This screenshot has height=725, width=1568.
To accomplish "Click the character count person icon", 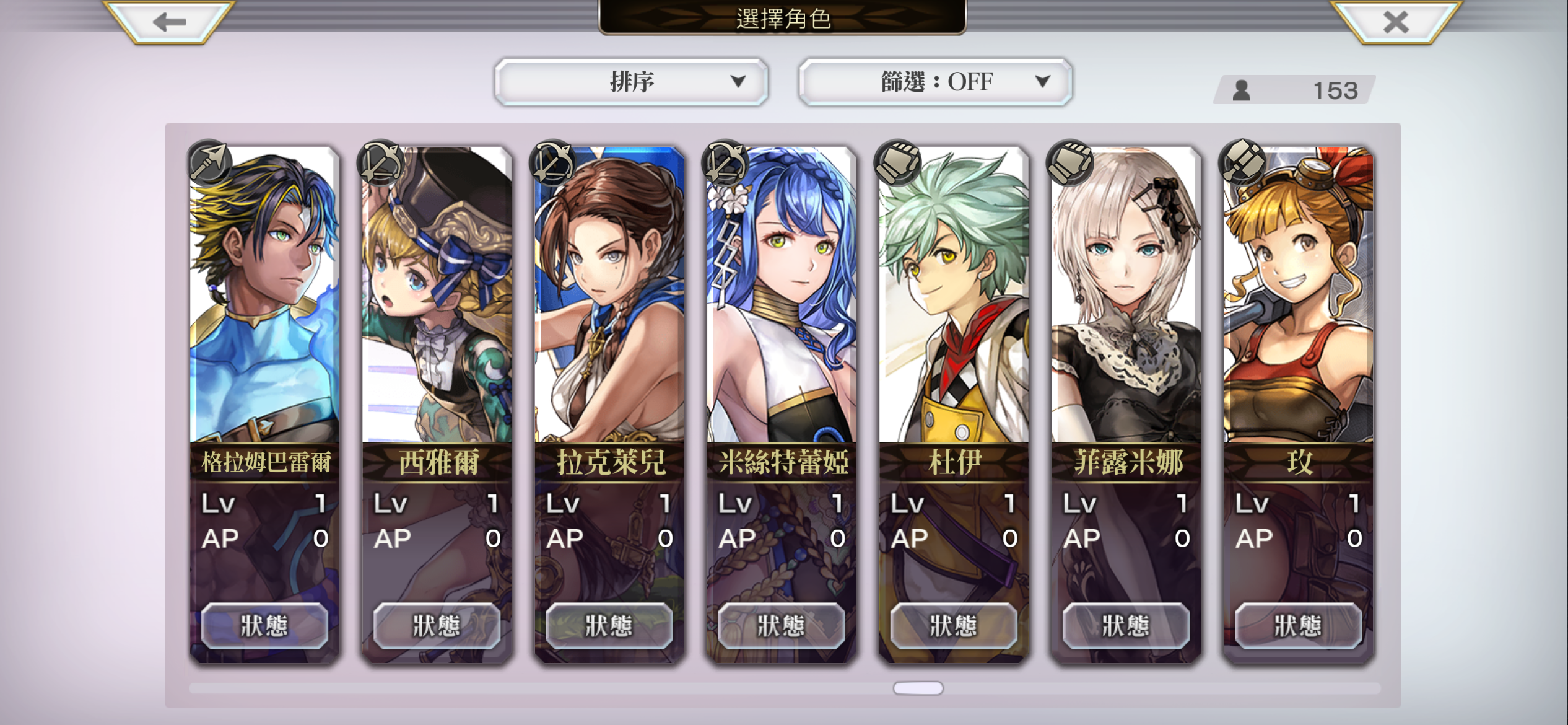I will (1241, 90).
